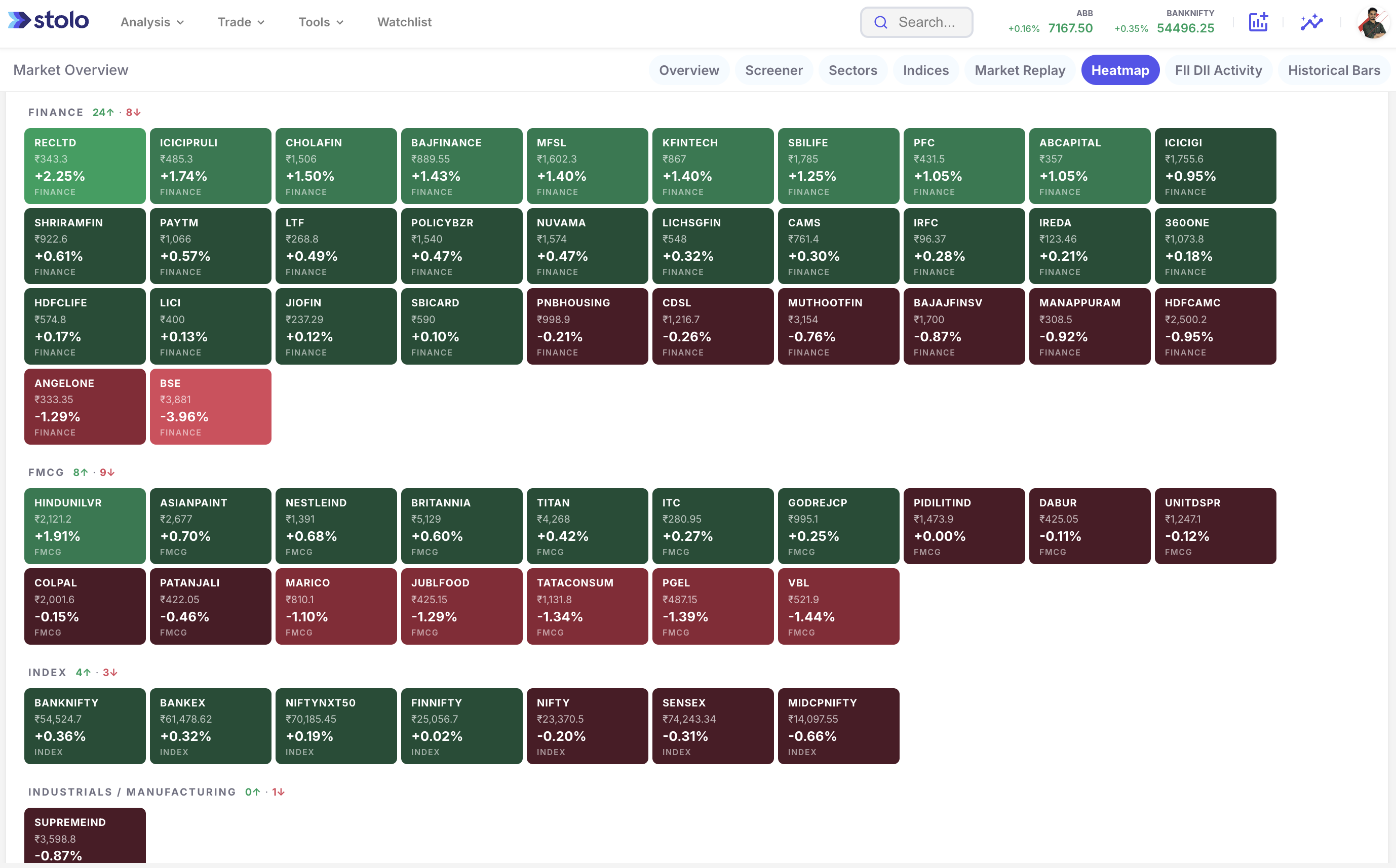1396x868 pixels.
Task: Open the BANKNIFTY index tile
Action: 85,726
